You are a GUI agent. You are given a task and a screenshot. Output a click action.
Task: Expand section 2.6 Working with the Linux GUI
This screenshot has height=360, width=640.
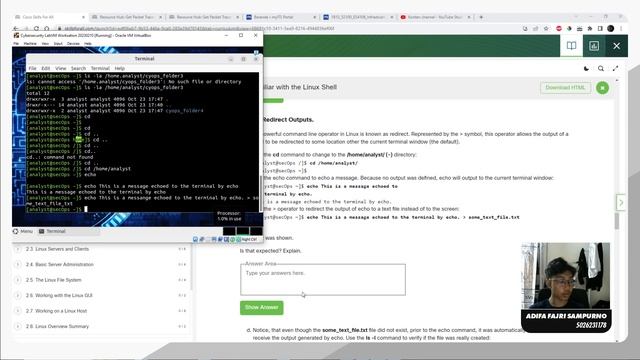(18, 296)
